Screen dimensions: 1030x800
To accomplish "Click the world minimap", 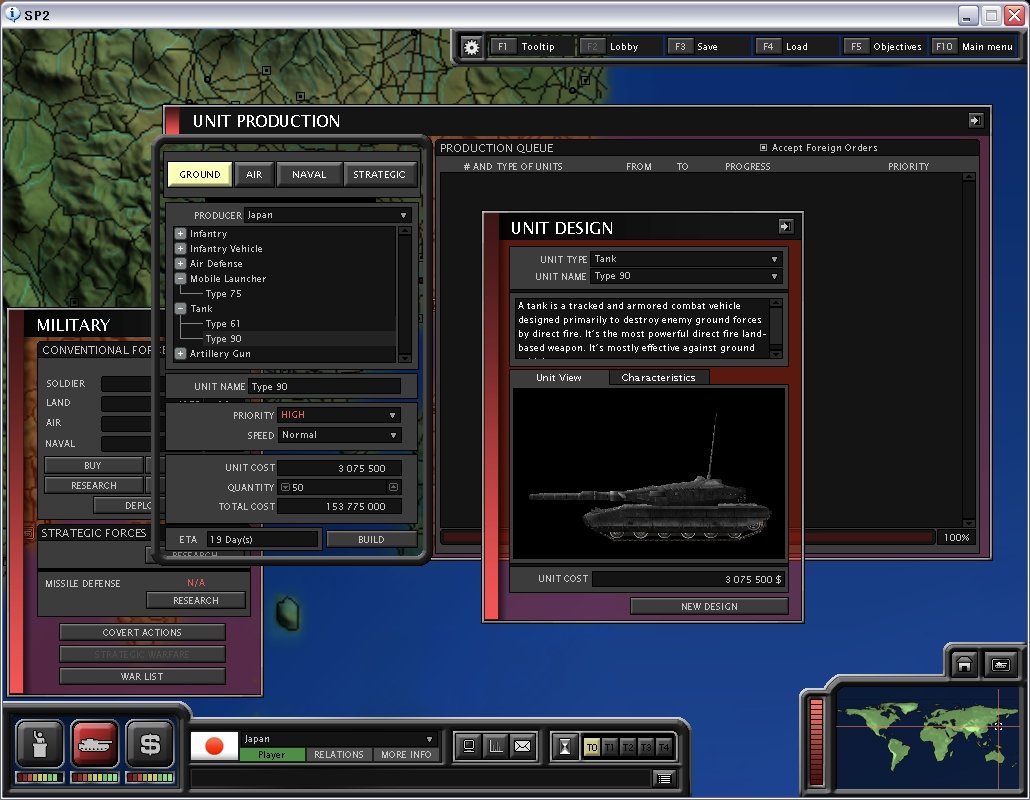I will pos(926,736).
